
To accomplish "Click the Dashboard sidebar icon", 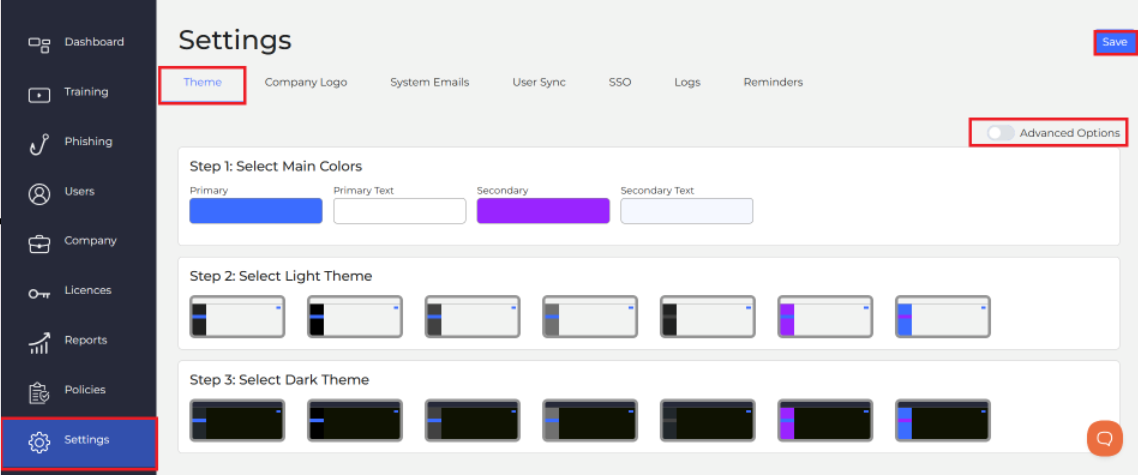I will pyautogui.click(x=38, y=45).
